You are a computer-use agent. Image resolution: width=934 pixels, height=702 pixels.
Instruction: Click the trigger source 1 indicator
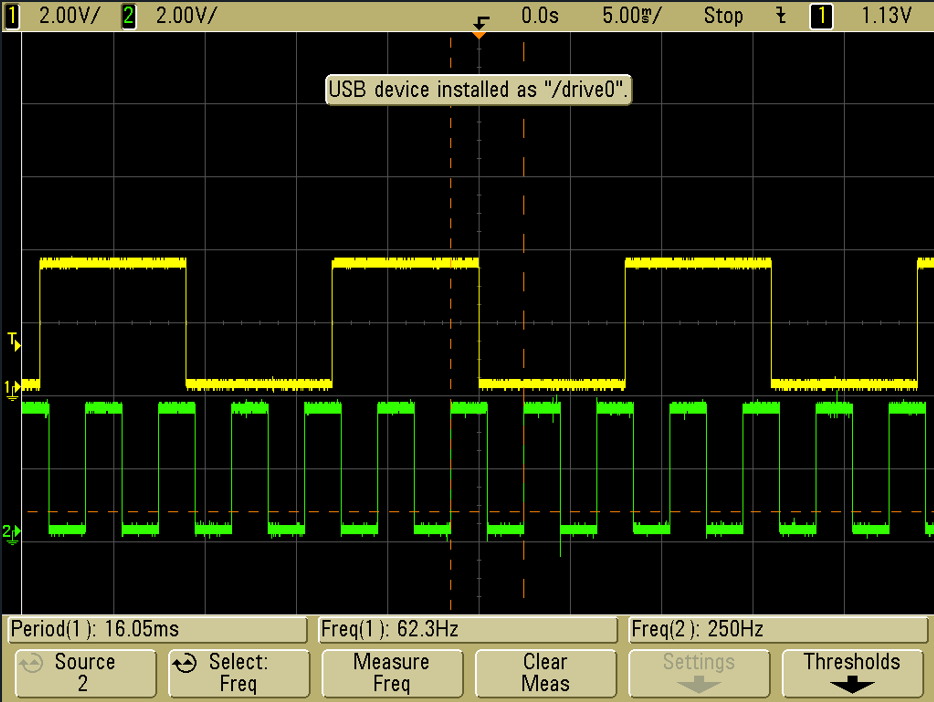820,16
